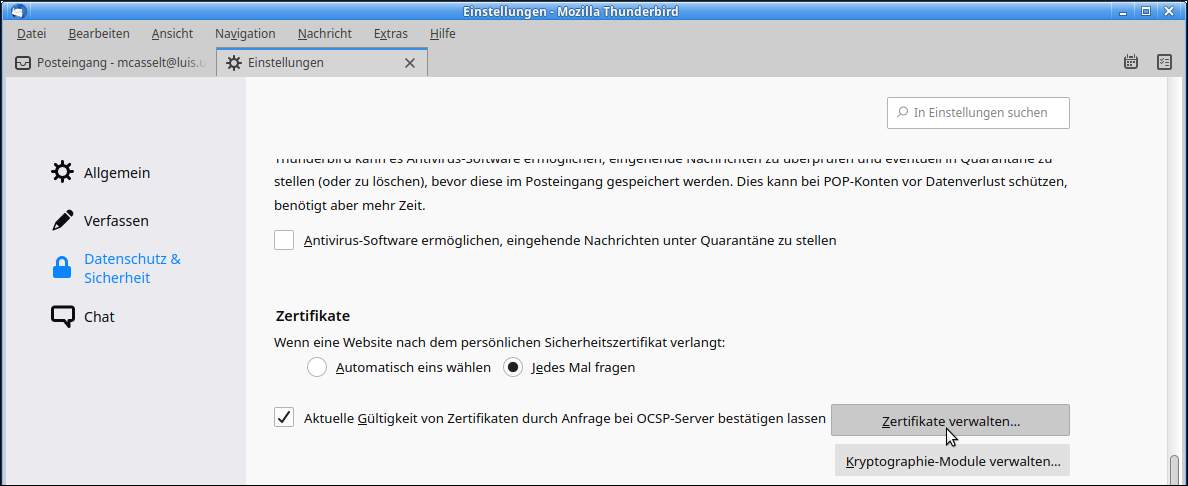Click the magnifier icon in search field
Image resolution: width=1188 pixels, height=486 pixels.
pos(902,112)
